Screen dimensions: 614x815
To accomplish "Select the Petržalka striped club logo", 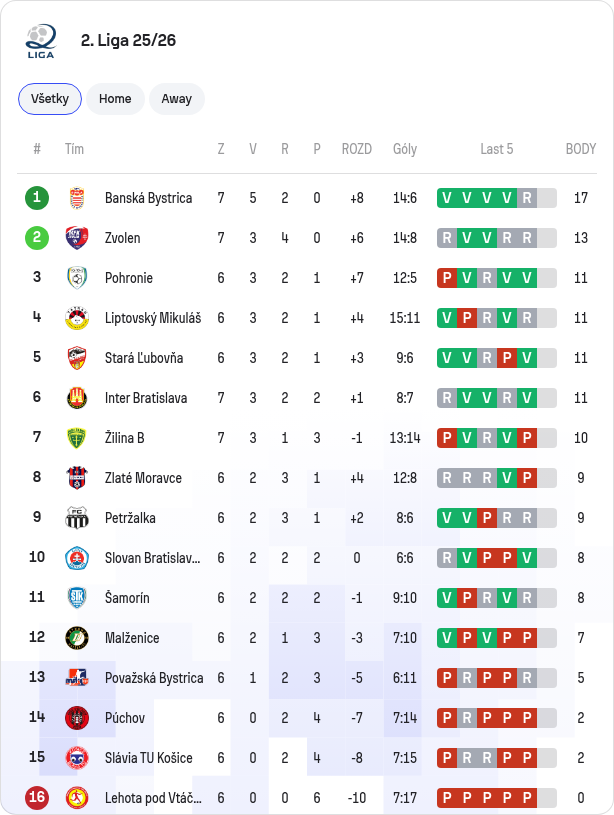I will point(77,518).
